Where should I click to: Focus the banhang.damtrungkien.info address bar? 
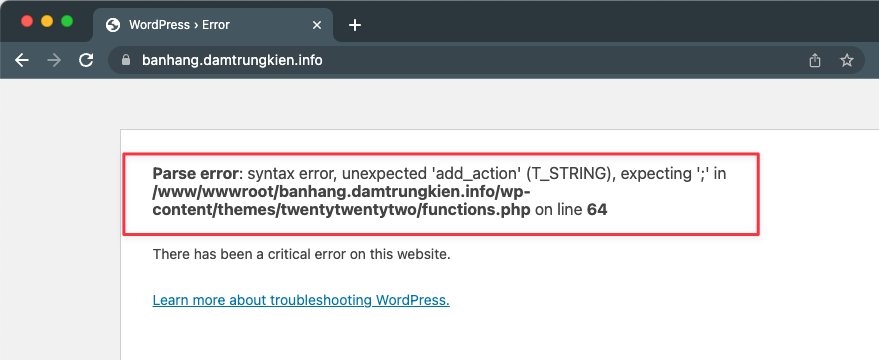[x=232, y=60]
